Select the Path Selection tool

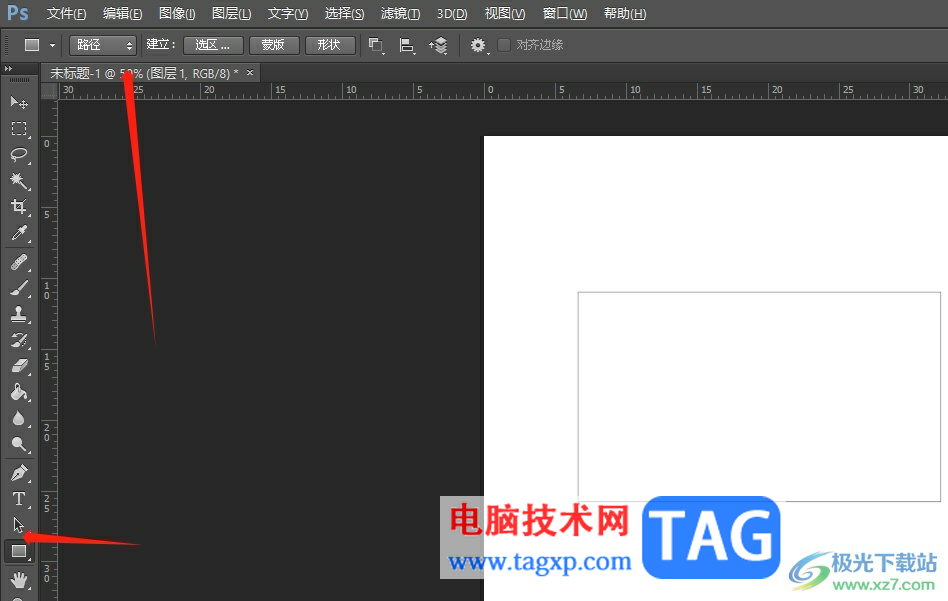(x=19, y=525)
